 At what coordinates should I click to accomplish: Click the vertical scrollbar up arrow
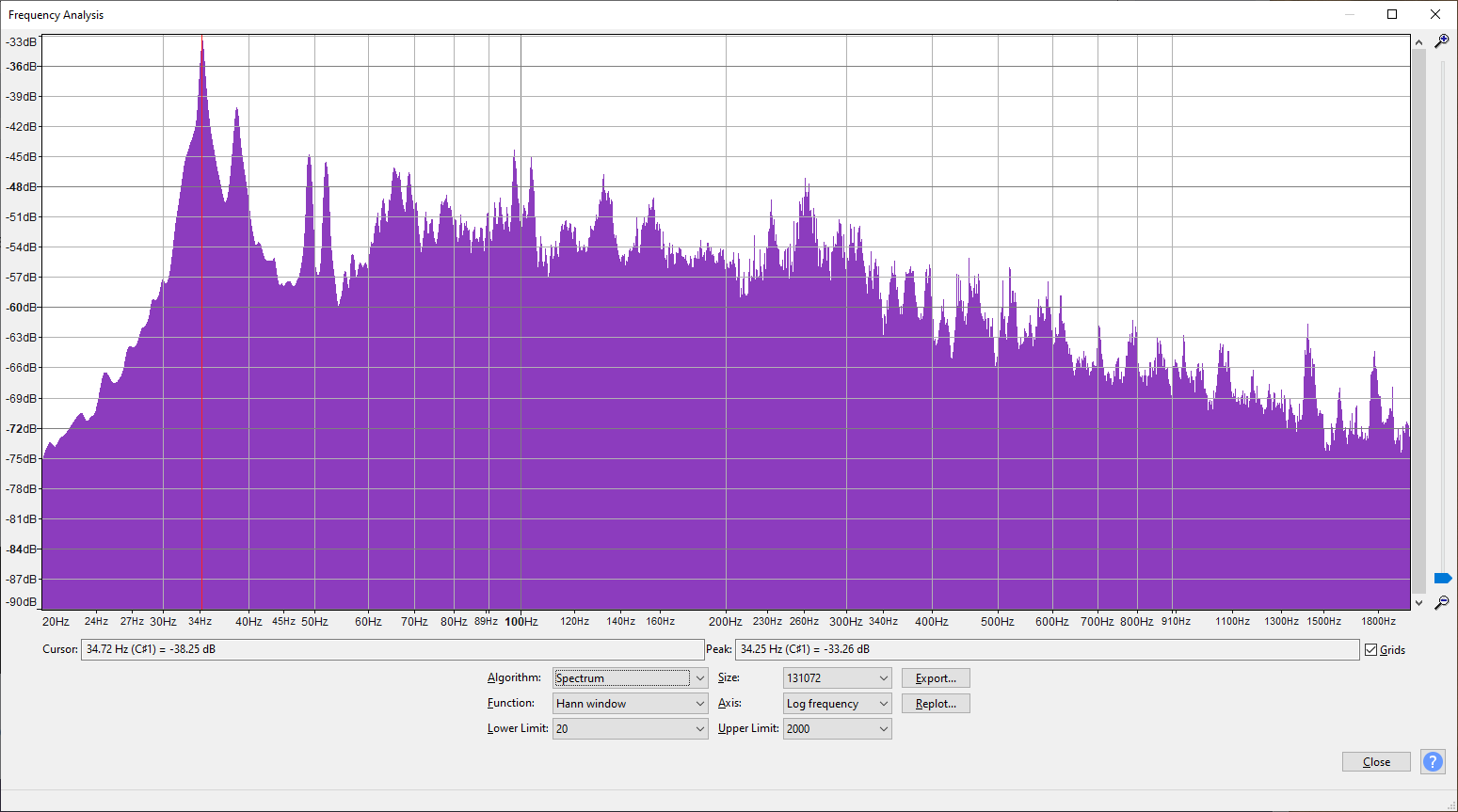[1419, 42]
